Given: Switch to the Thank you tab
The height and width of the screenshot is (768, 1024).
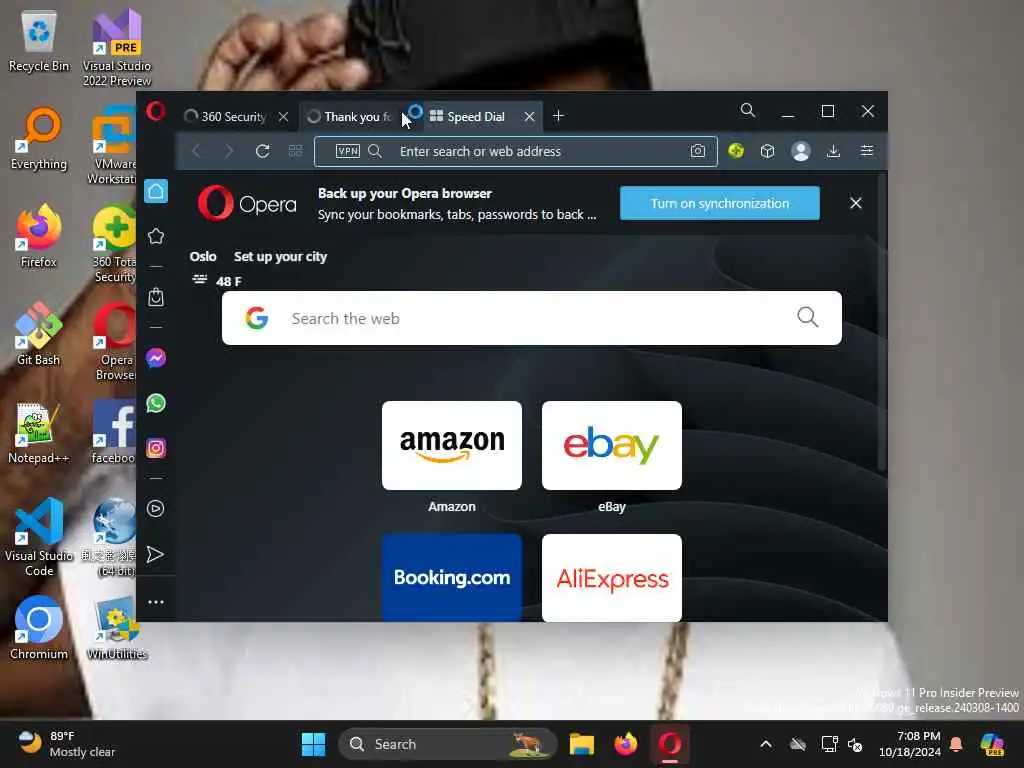Looking at the screenshot, I should (357, 117).
